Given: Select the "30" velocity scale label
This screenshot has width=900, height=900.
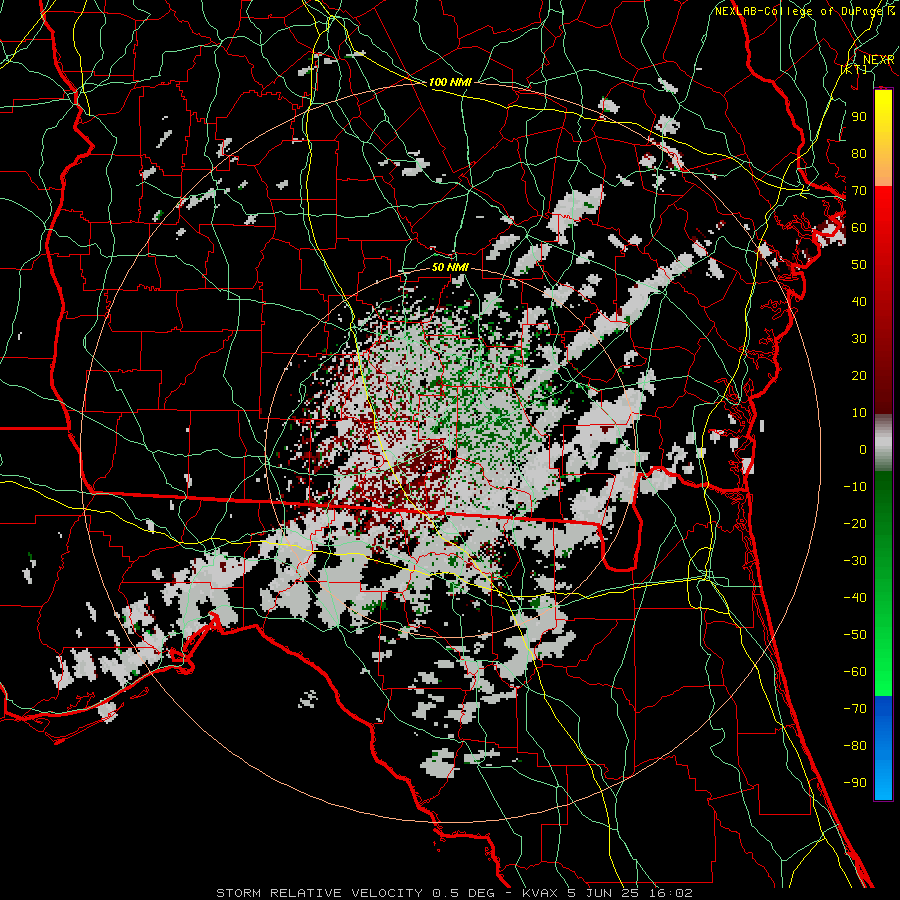Looking at the screenshot, I should pyautogui.click(x=859, y=339).
